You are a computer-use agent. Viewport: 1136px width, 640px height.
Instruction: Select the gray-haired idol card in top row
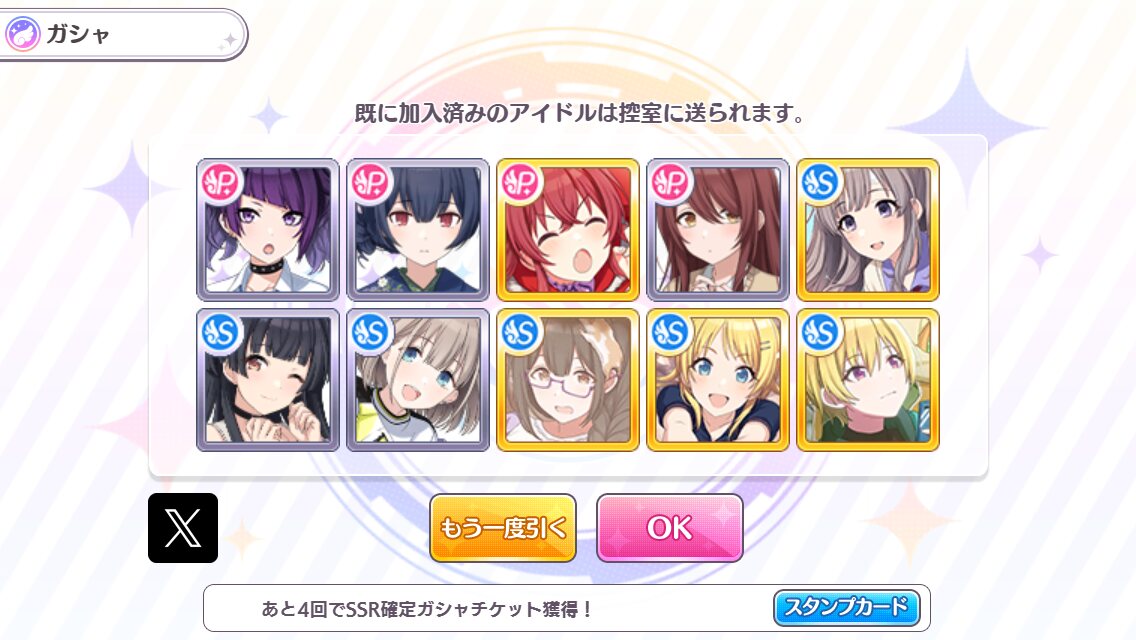868,230
